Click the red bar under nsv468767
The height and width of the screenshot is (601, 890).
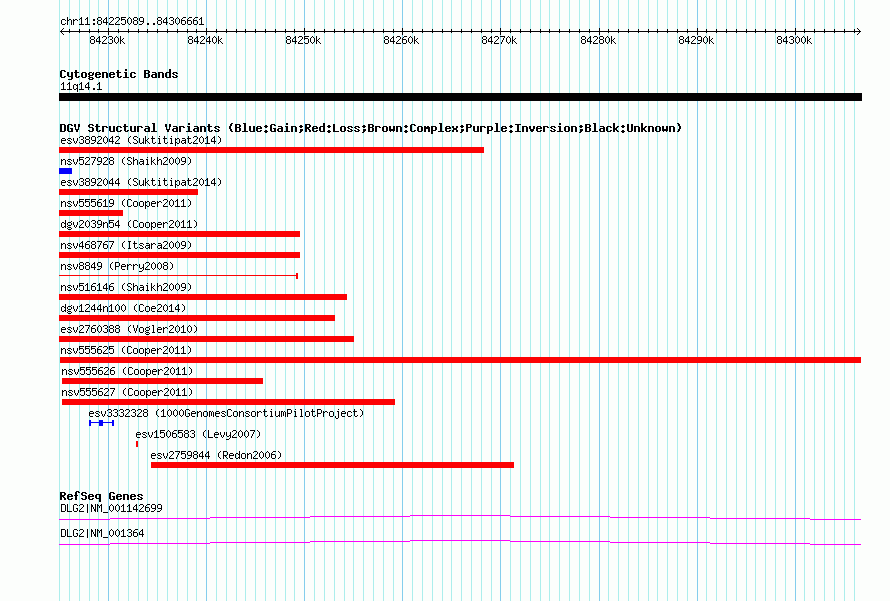(179, 255)
